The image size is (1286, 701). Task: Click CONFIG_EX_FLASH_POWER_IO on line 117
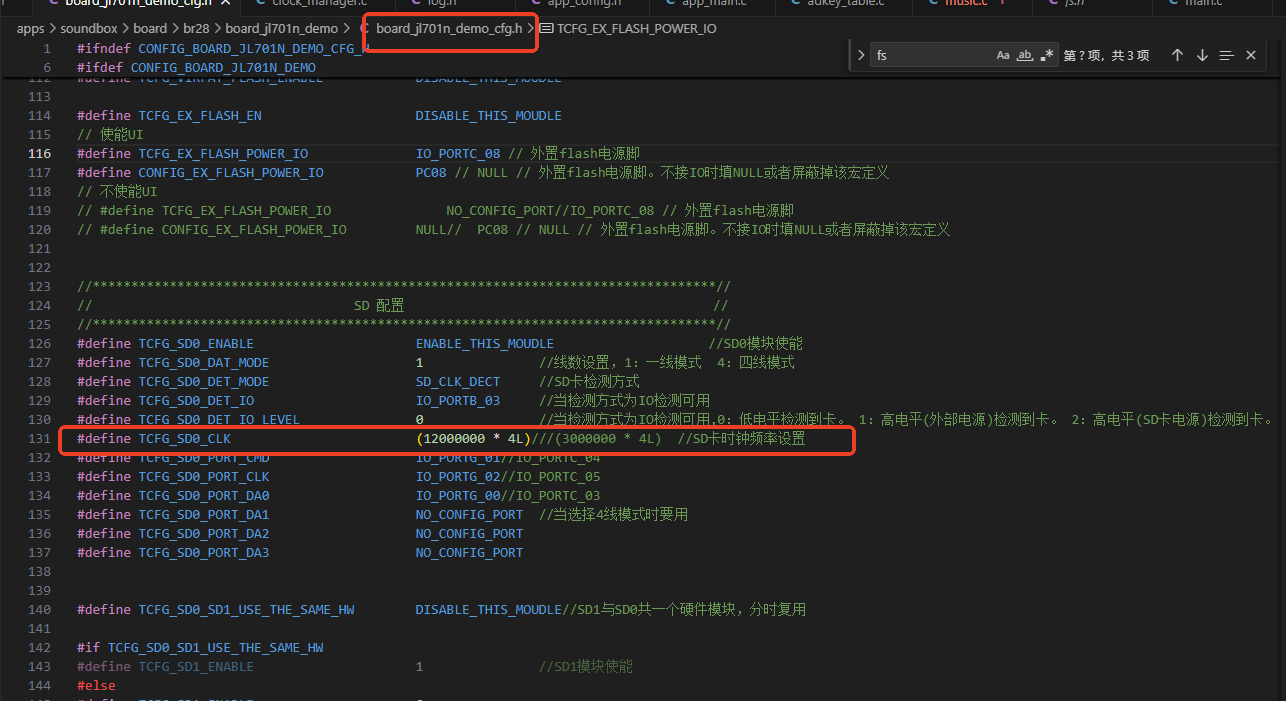coord(231,173)
